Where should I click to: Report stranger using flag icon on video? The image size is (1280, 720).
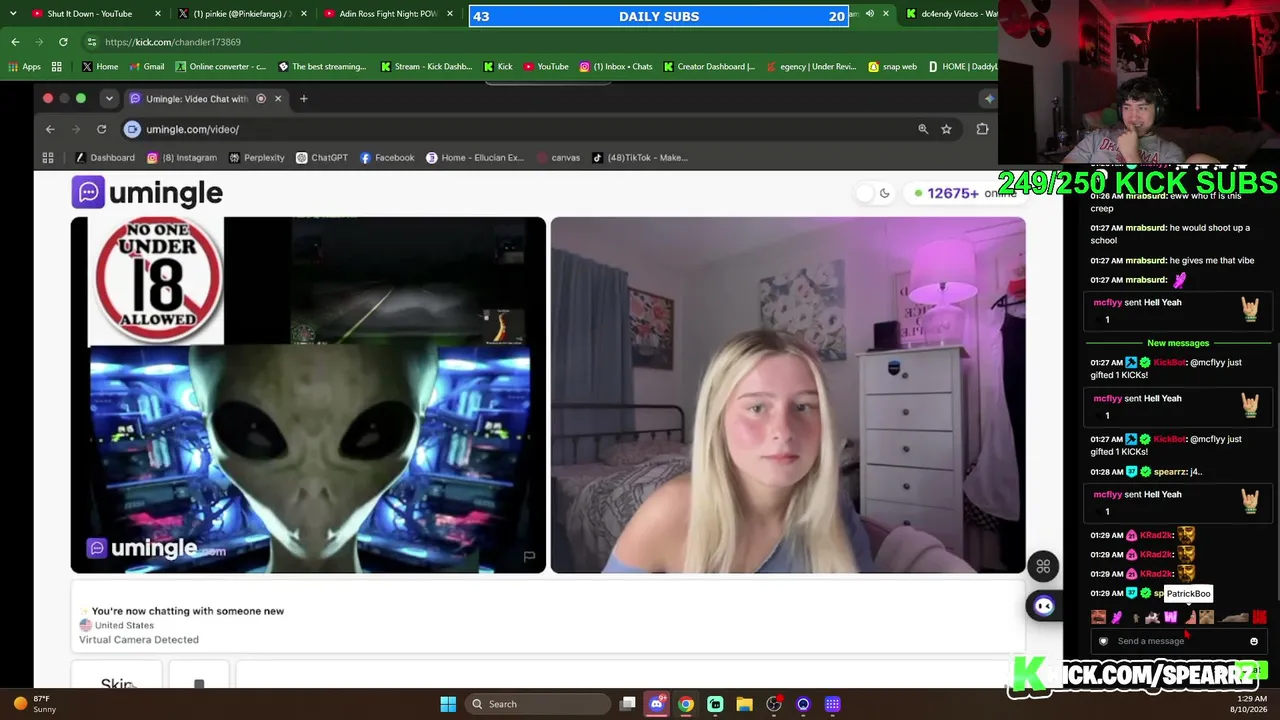529,556
